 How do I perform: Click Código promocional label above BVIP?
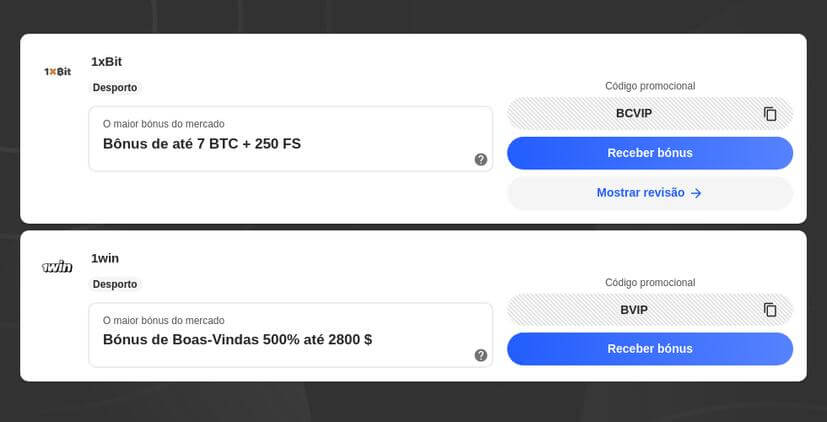[x=650, y=283]
